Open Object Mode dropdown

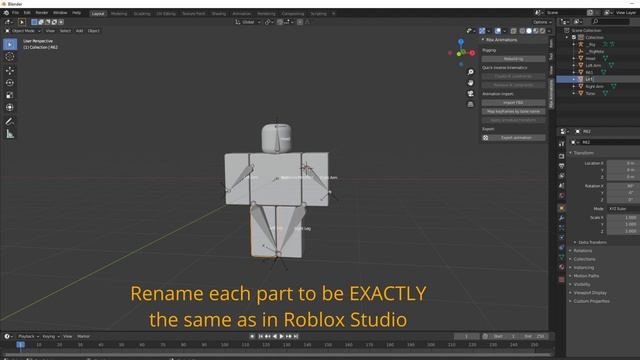[23, 31]
